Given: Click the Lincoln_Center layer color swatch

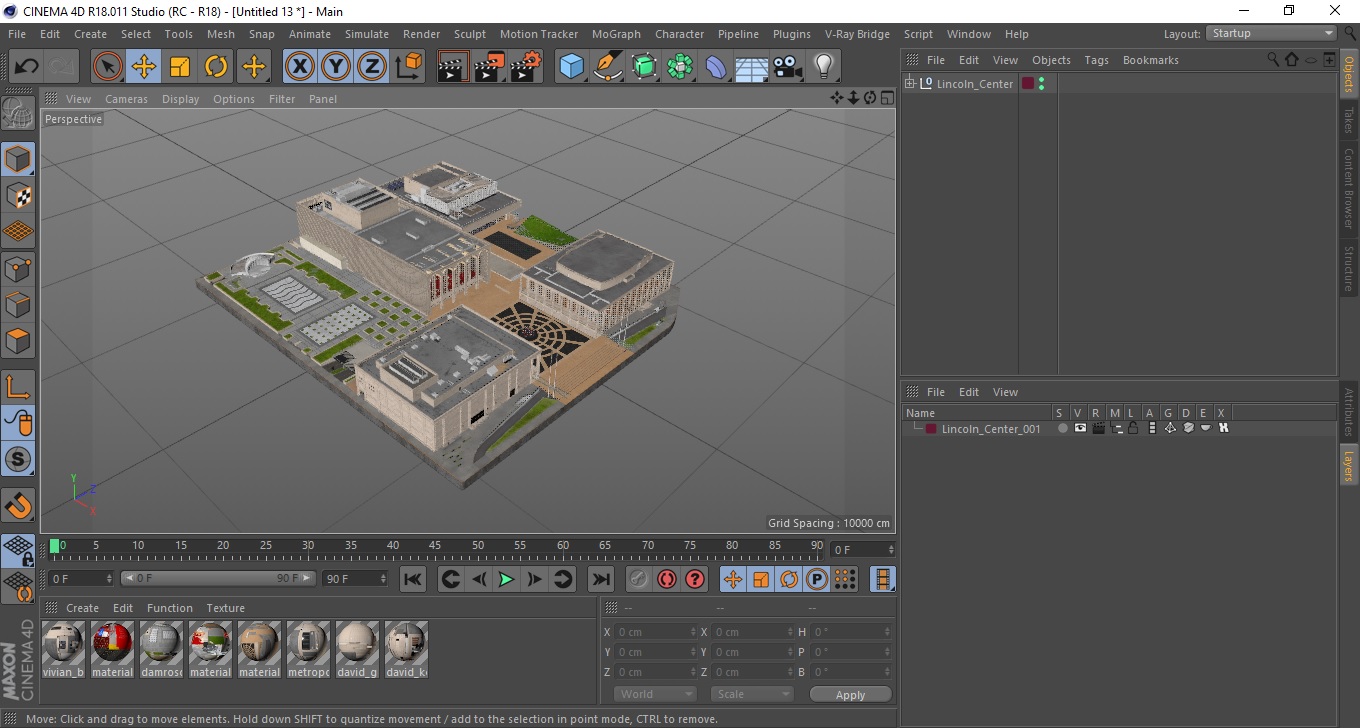Looking at the screenshot, I should point(1027,84).
